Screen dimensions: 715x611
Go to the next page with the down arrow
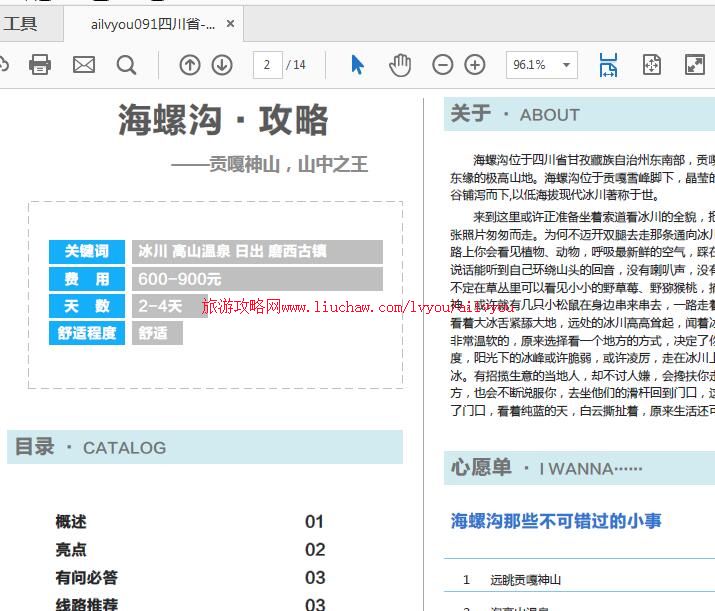click(x=222, y=65)
